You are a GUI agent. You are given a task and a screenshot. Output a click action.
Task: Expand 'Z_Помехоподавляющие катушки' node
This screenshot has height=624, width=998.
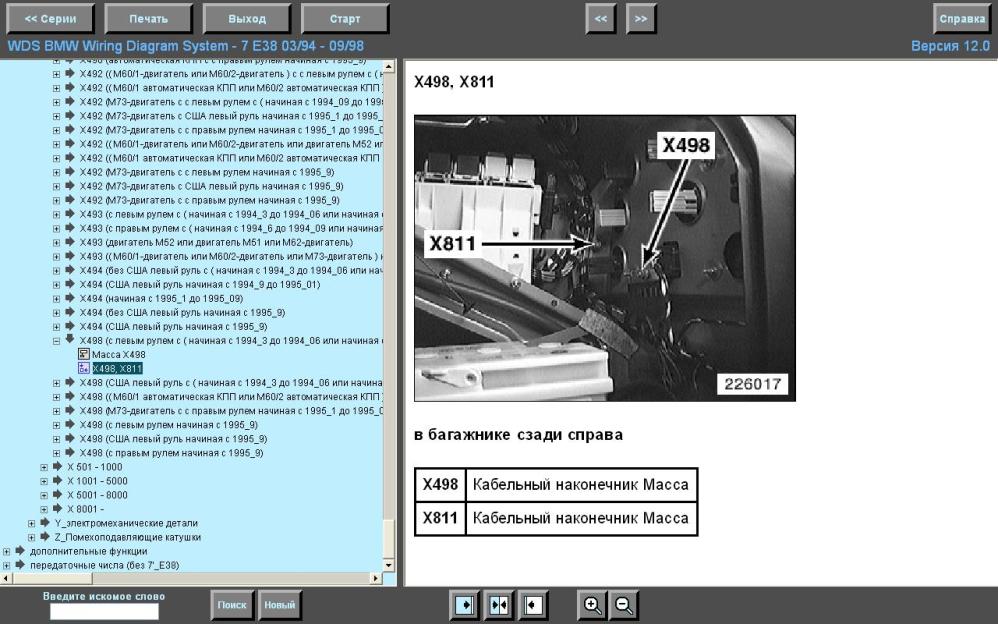[x=31, y=537]
